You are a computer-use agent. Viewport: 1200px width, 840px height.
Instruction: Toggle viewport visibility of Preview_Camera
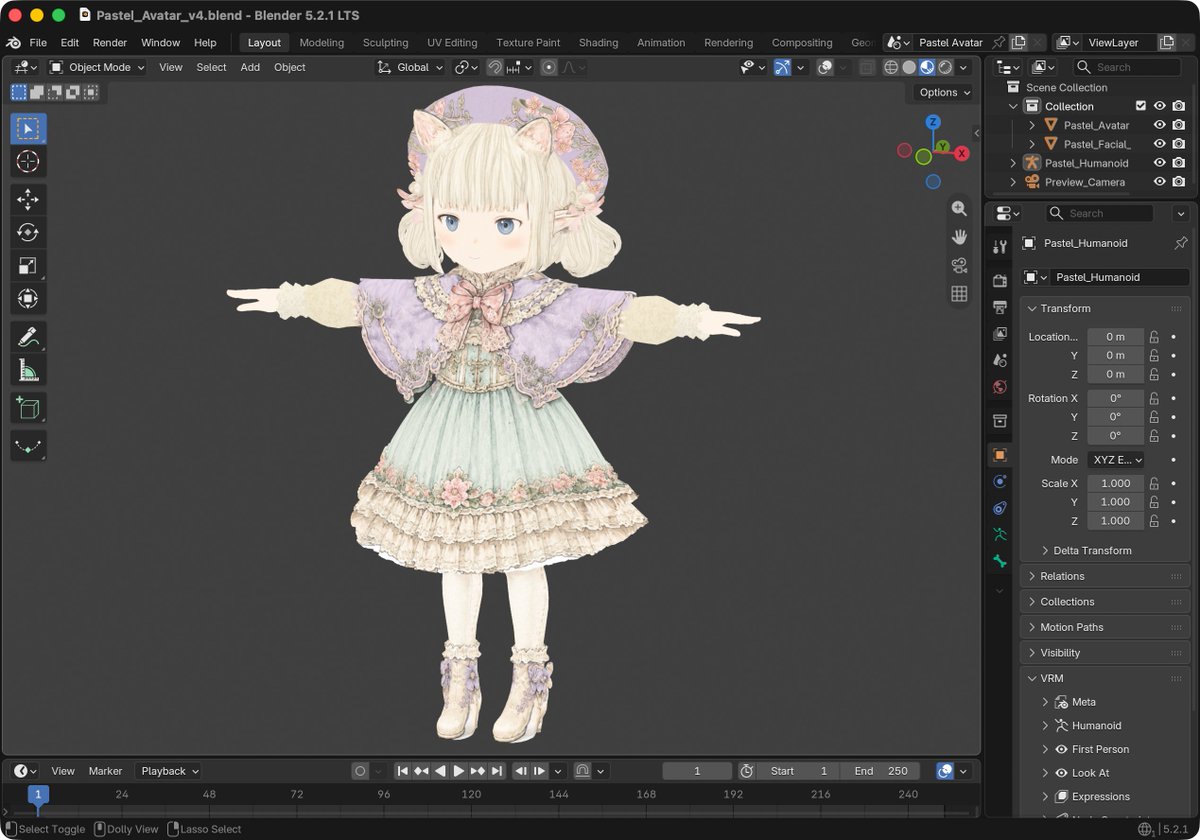coord(1160,182)
